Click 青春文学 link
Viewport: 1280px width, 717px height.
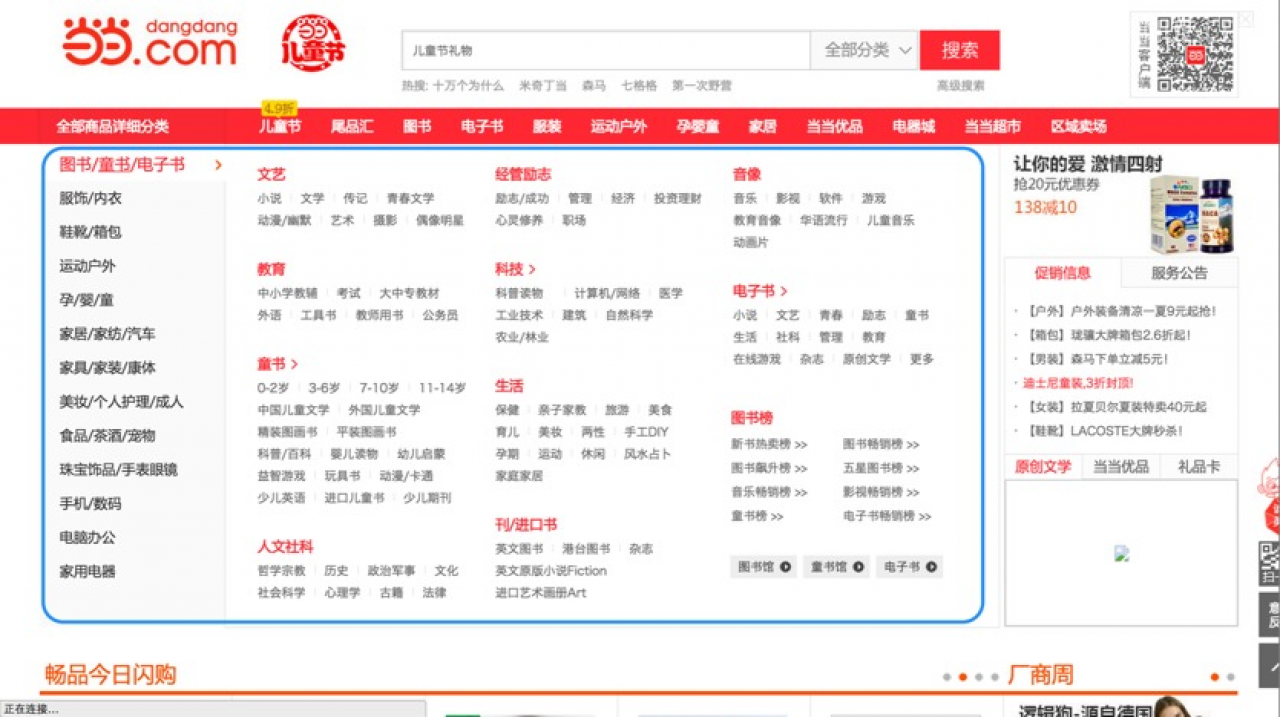(410, 198)
